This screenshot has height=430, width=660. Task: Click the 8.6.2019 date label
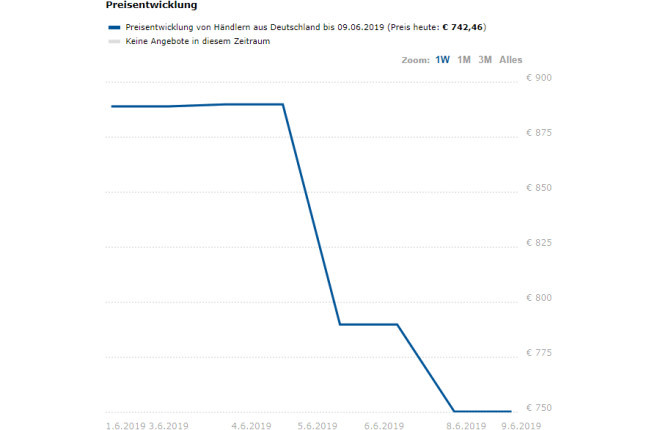(x=466, y=425)
